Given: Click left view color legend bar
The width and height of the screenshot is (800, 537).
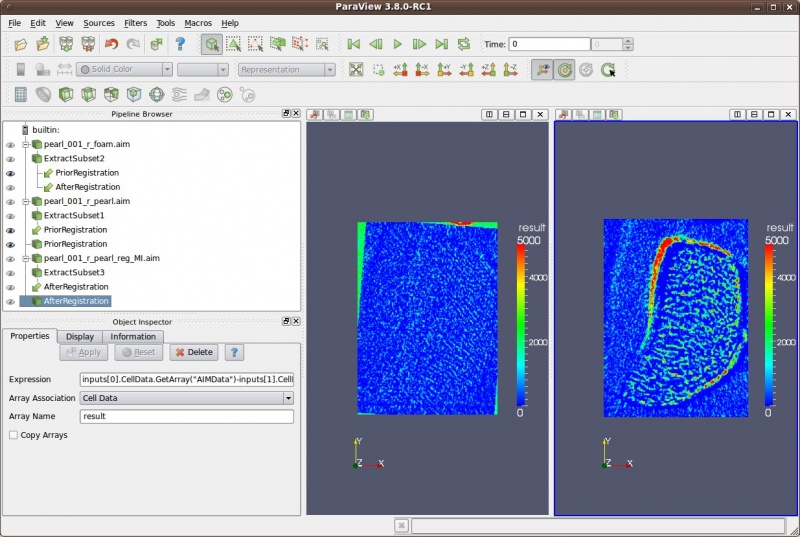Looking at the screenshot, I should 521,324.
